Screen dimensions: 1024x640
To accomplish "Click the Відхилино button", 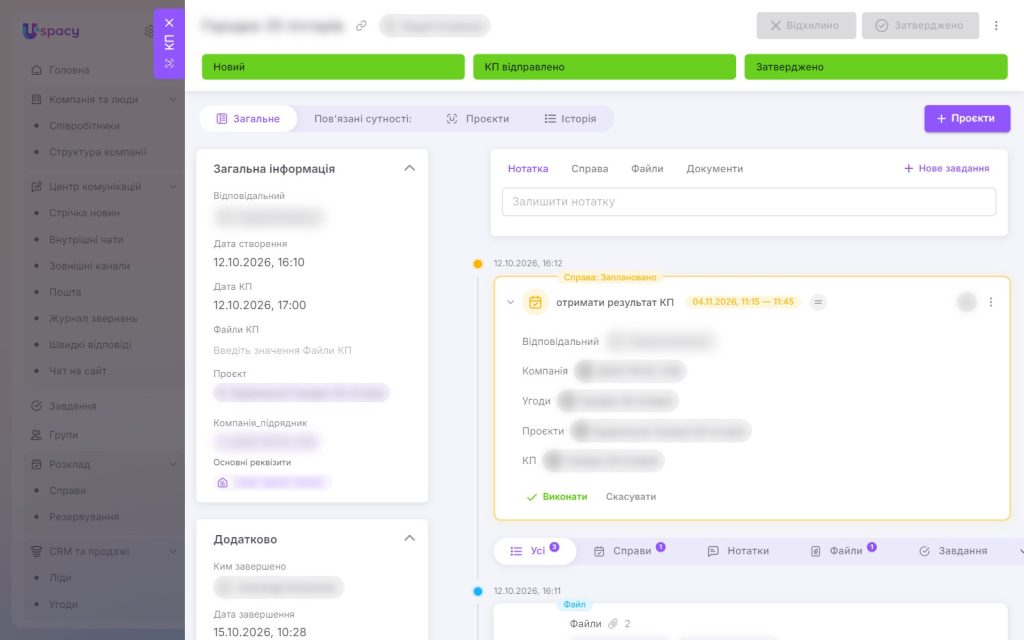I will (x=806, y=25).
